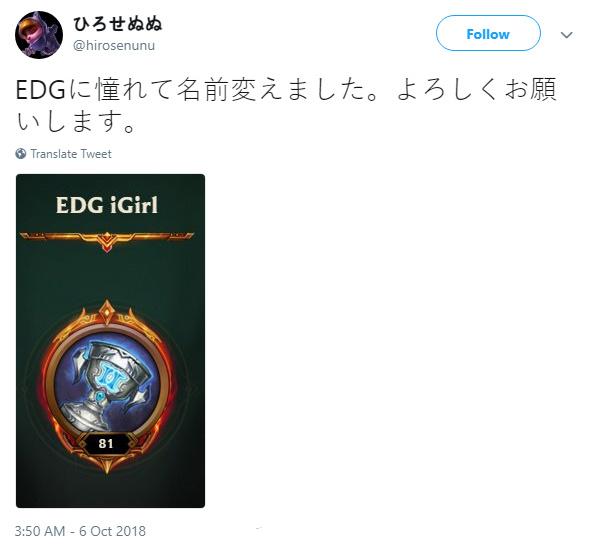This screenshot has height=553, width=589.
Task: Click the gold divider ornament under the name
Action: [x=107, y=239]
